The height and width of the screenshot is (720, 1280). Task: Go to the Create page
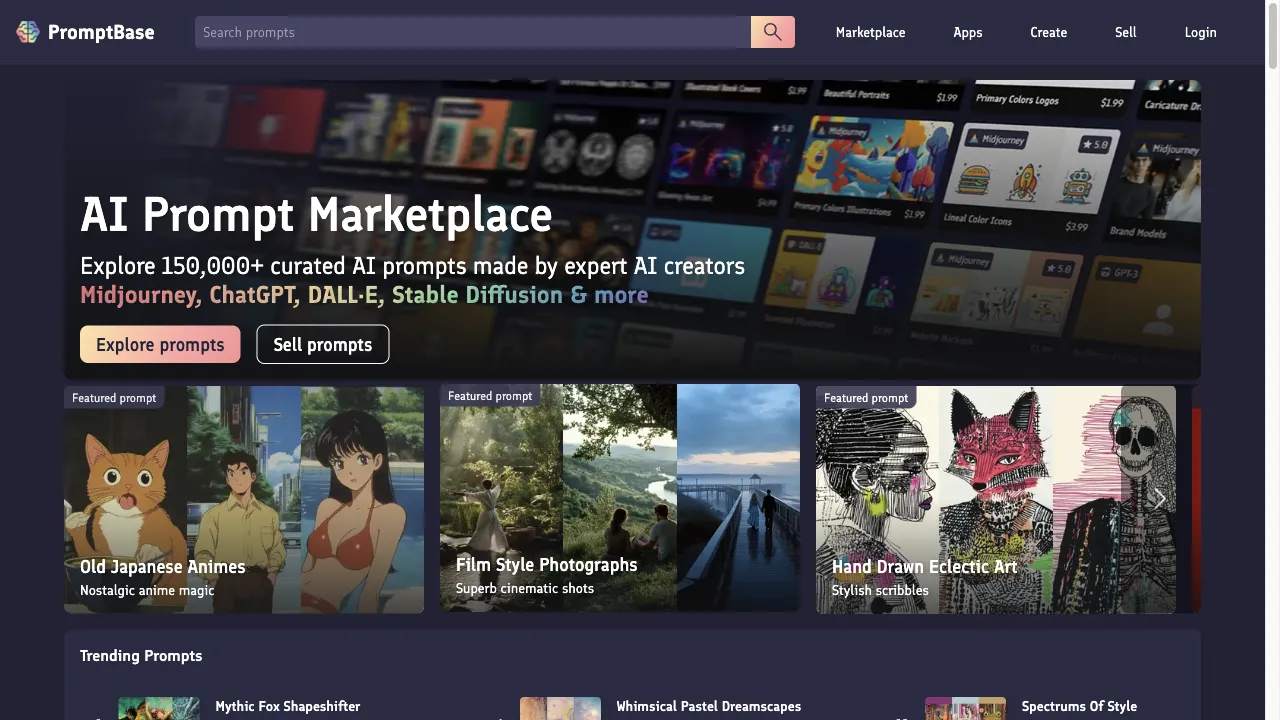(x=1049, y=32)
